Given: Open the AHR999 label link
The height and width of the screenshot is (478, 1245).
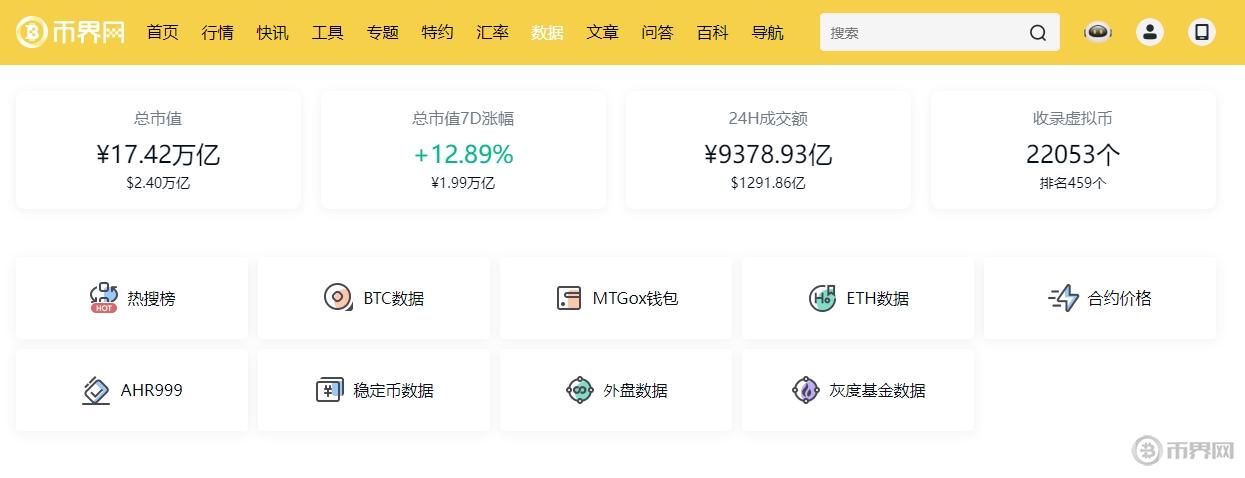Looking at the screenshot, I should coord(152,390).
